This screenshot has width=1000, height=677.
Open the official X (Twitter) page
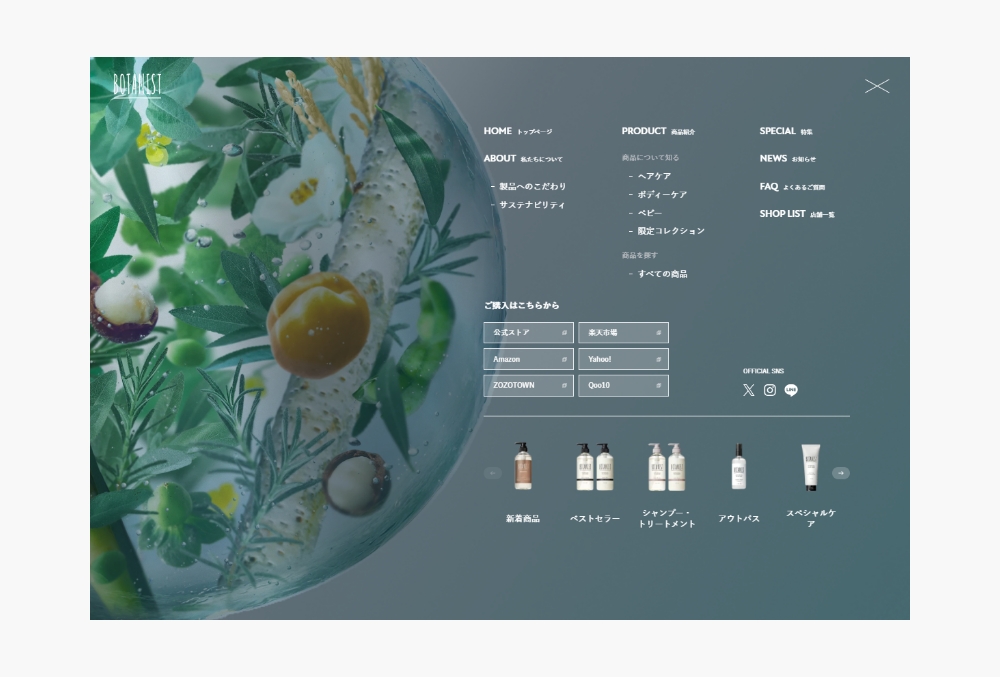click(748, 390)
